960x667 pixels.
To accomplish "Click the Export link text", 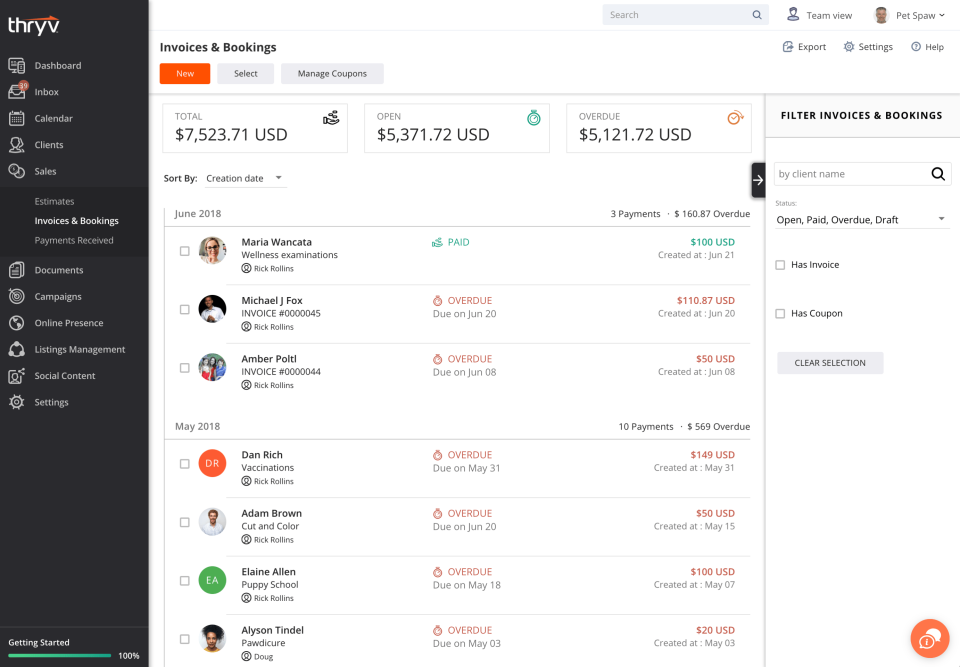I will click(x=812, y=47).
